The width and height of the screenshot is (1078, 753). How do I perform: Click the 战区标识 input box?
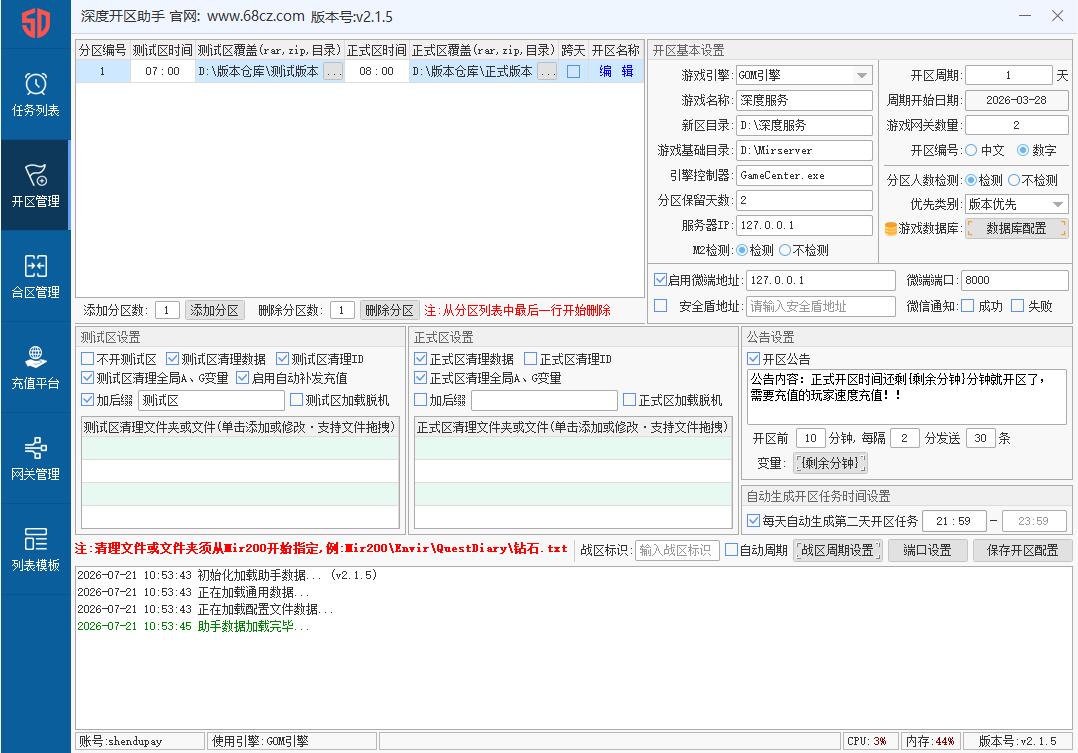677,550
